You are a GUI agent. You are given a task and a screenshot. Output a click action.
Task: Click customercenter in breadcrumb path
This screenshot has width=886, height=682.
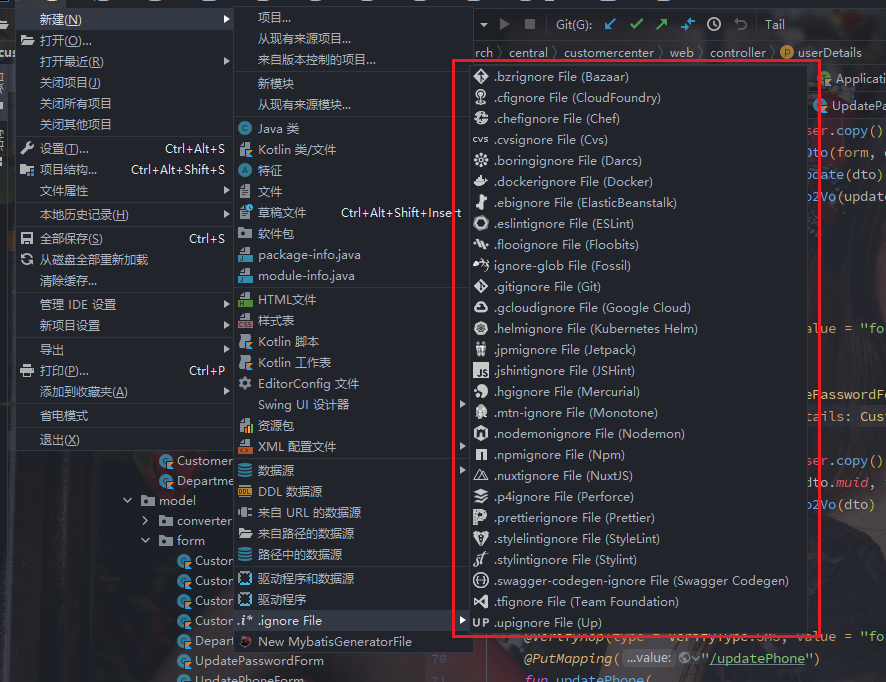point(609,53)
